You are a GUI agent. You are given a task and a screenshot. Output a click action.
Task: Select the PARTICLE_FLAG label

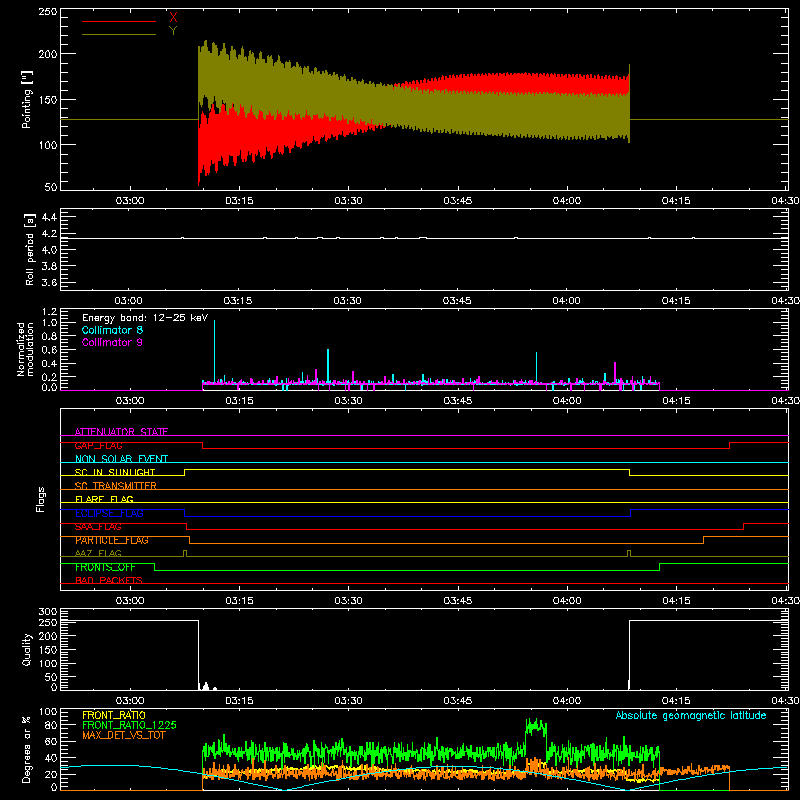click(112, 540)
